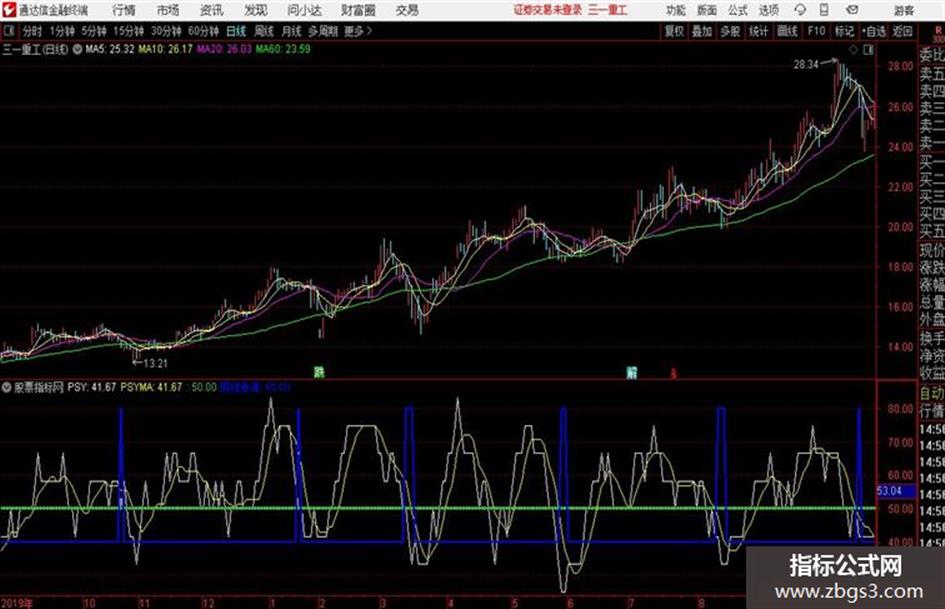
Task: Open the 资讯 menu
Action: pyautogui.click(x=212, y=10)
